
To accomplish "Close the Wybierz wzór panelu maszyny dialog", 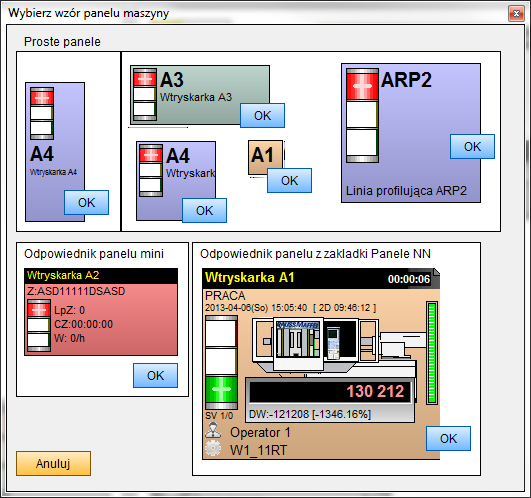I will coord(516,14).
